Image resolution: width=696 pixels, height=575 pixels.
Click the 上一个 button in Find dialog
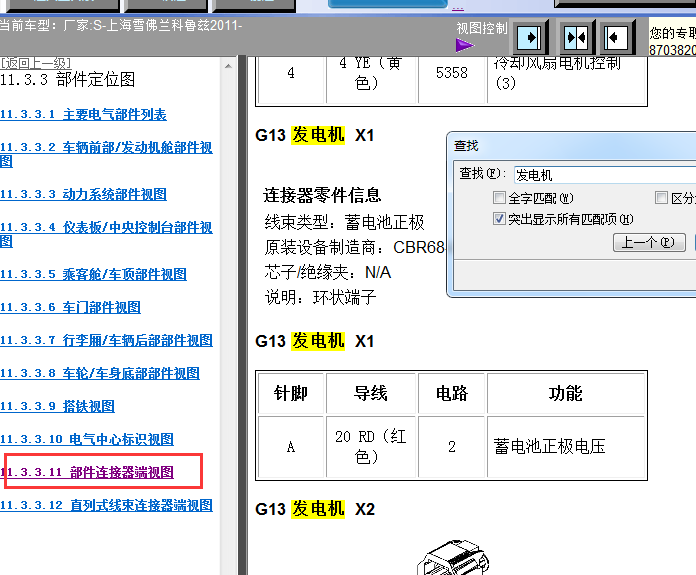pyautogui.click(x=649, y=242)
